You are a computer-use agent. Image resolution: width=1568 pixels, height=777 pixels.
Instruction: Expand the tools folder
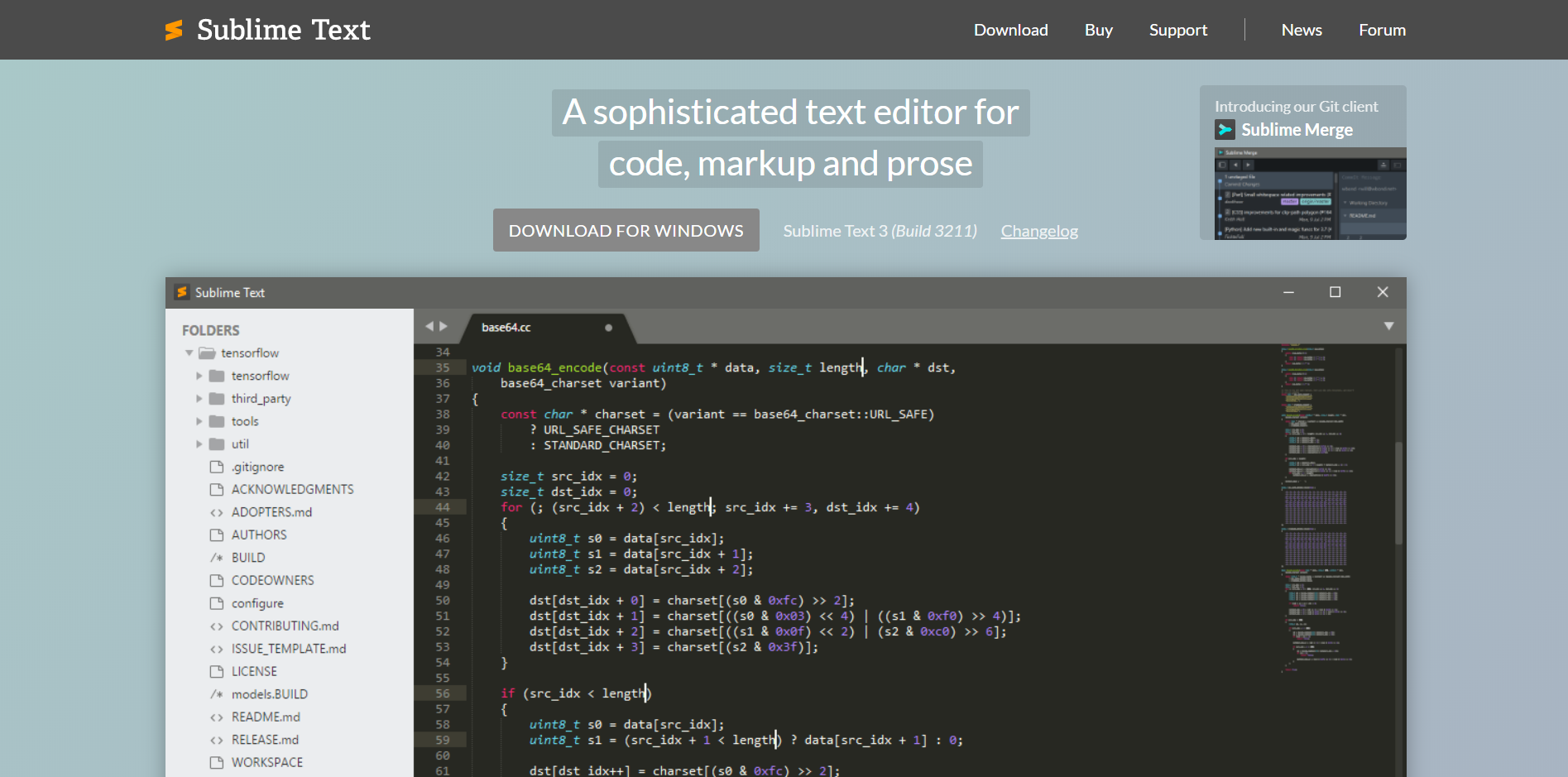pyautogui.click(x=199, y=421)
